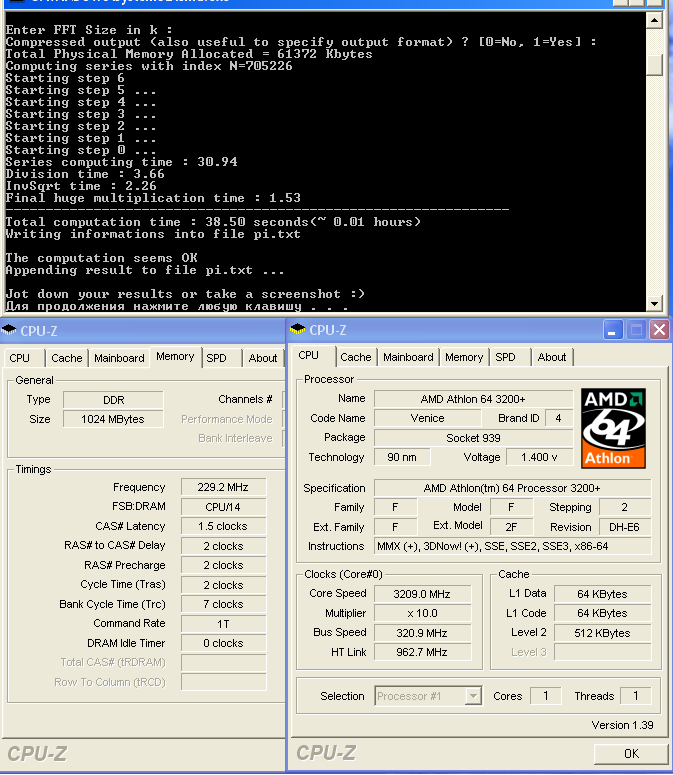Click Cores value 1

pos(546,696)
